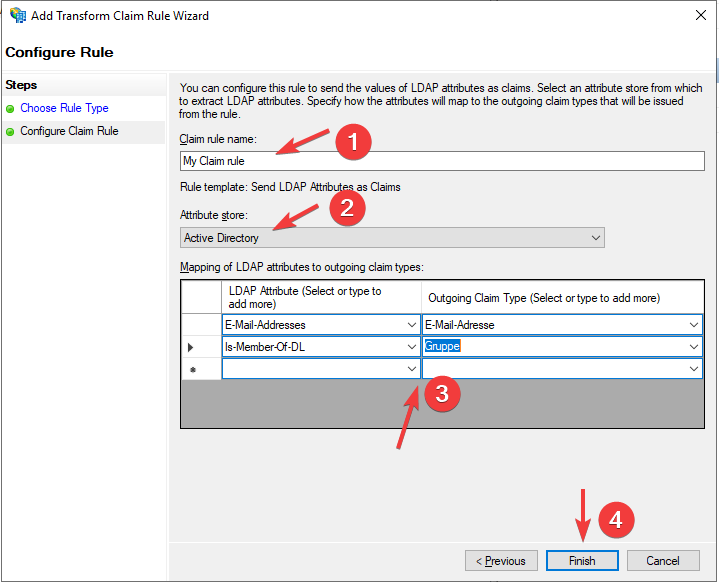Open the E-Mail-Adresse outgoing claim dropdown

(694, 324)
